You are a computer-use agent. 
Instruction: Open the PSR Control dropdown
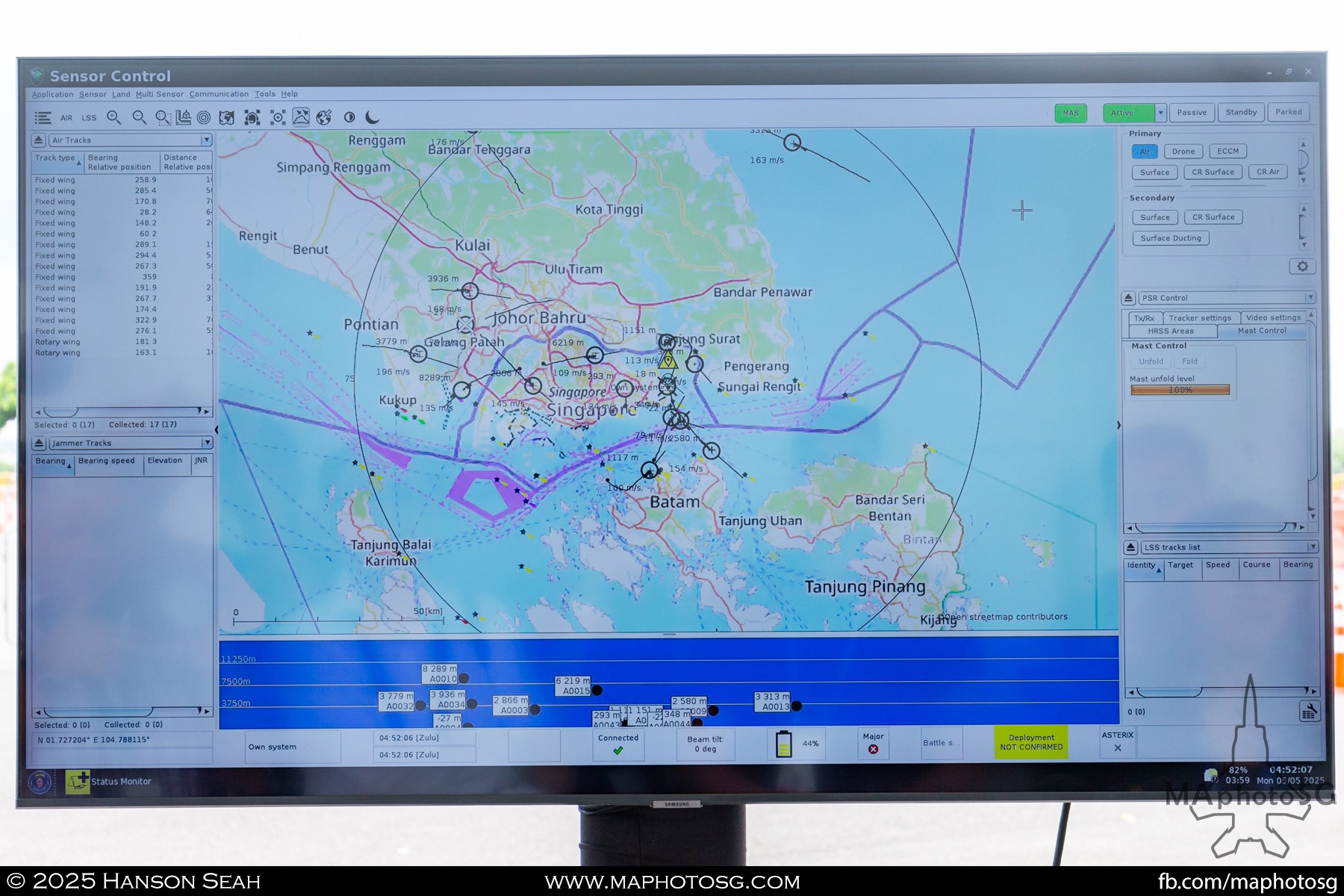coord(1310,298)
